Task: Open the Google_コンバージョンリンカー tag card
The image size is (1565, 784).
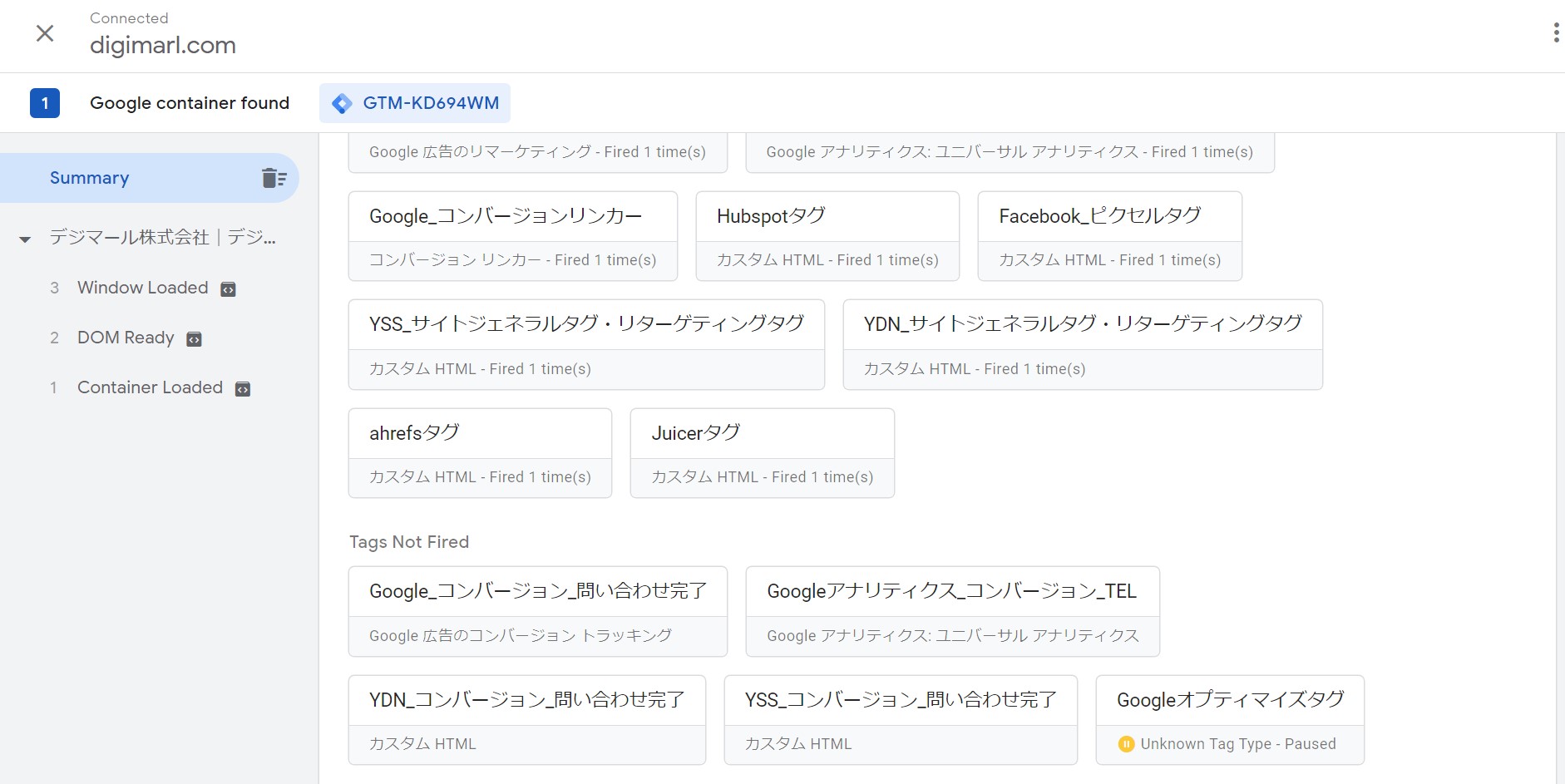Action: [x=513, y=236]
